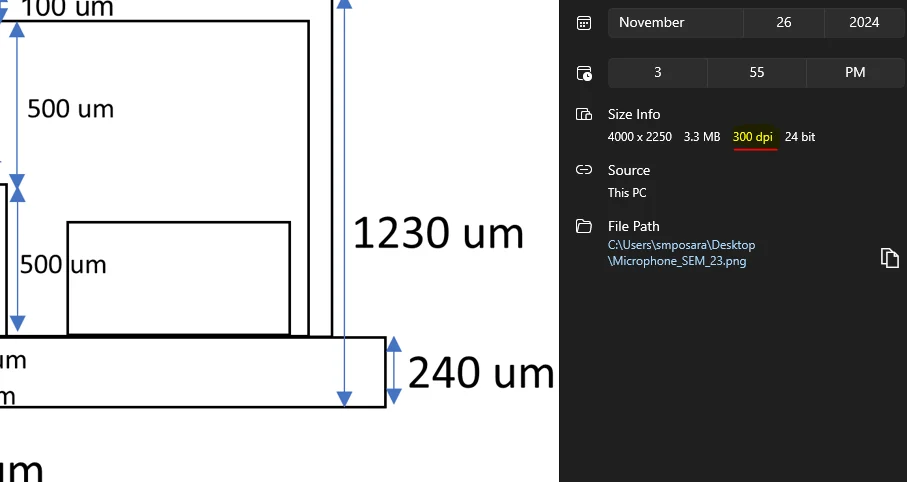Open the Microphone_SEM_23.png file path link
The width and height of the screenshot is (907, 482).
pyautogui.click(x=681, y=253)
